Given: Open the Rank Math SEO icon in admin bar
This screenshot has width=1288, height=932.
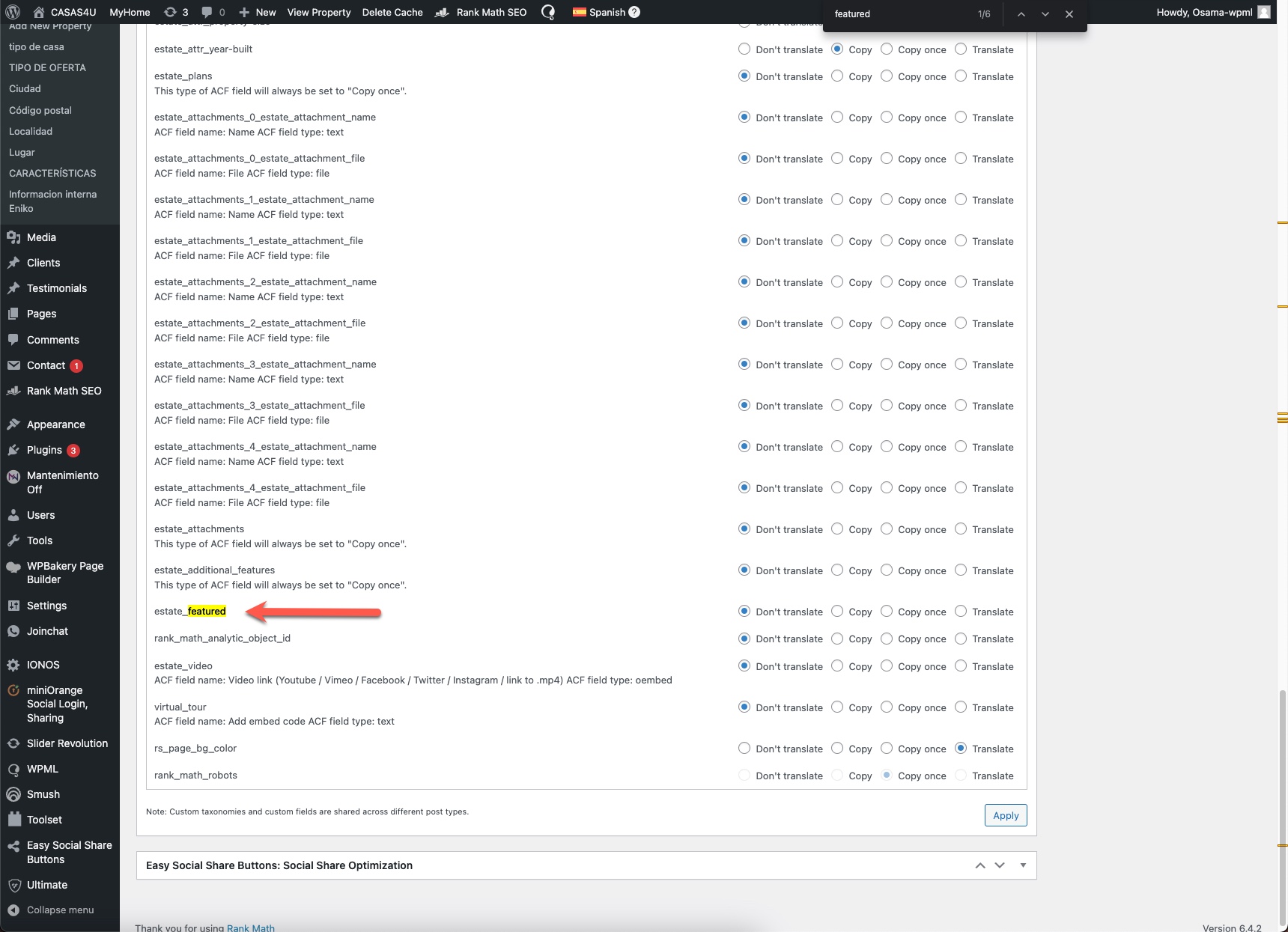Looking at the screenshot, I should click(442, 12).
